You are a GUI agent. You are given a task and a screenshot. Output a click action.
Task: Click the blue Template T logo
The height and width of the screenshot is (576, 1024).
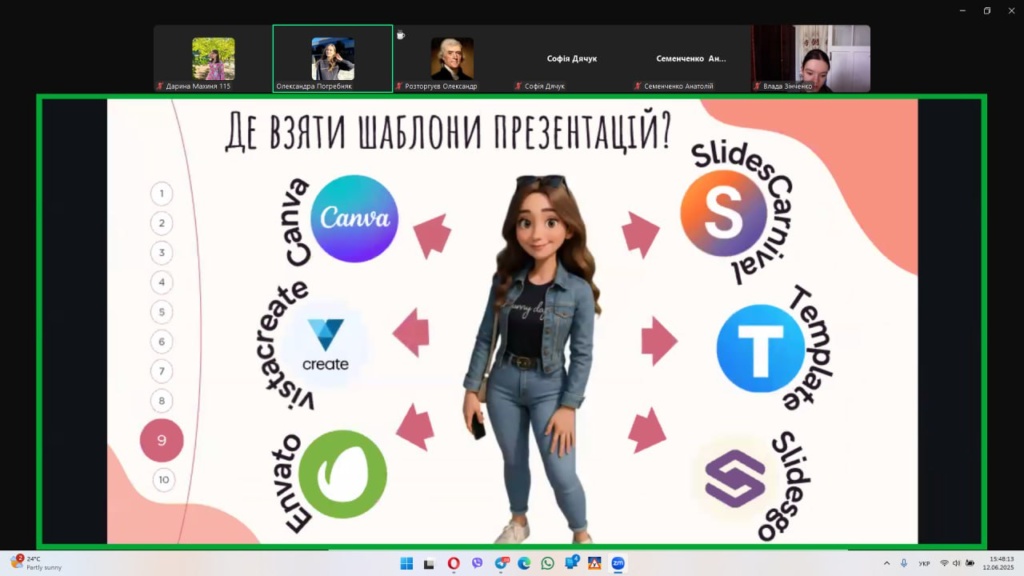click(x=760, y=348)
